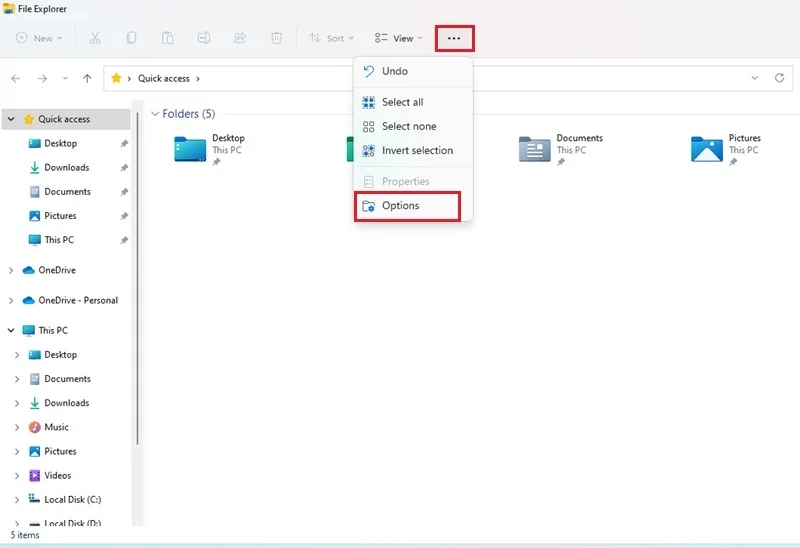
Task: Click the Copy icon in toolbar
Action: coord(131,38)
